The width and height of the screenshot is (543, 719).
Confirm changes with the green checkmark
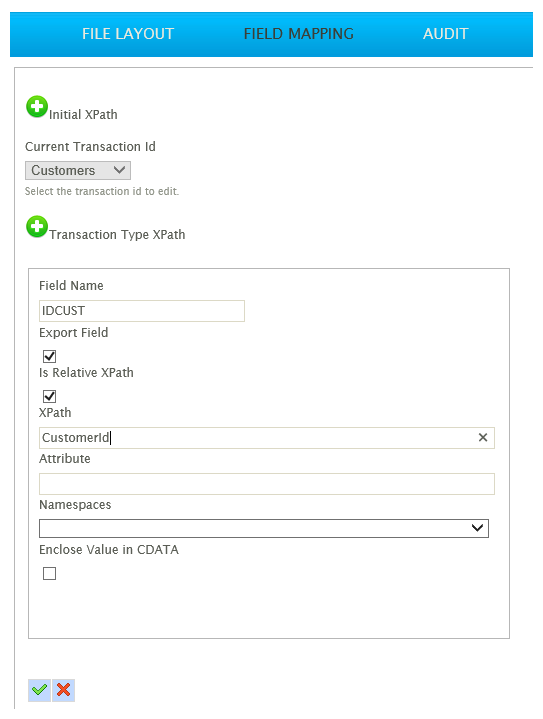39,690
